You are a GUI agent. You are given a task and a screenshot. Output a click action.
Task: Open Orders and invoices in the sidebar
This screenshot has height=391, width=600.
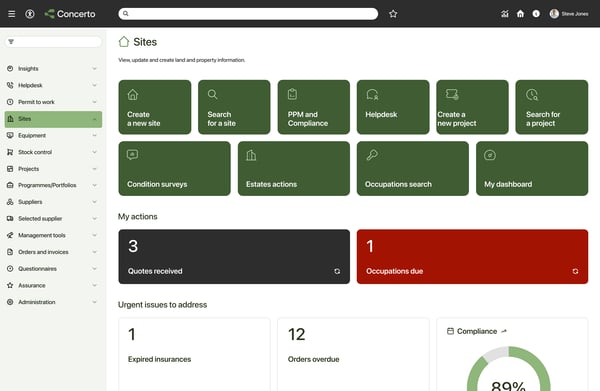point(53,252)
